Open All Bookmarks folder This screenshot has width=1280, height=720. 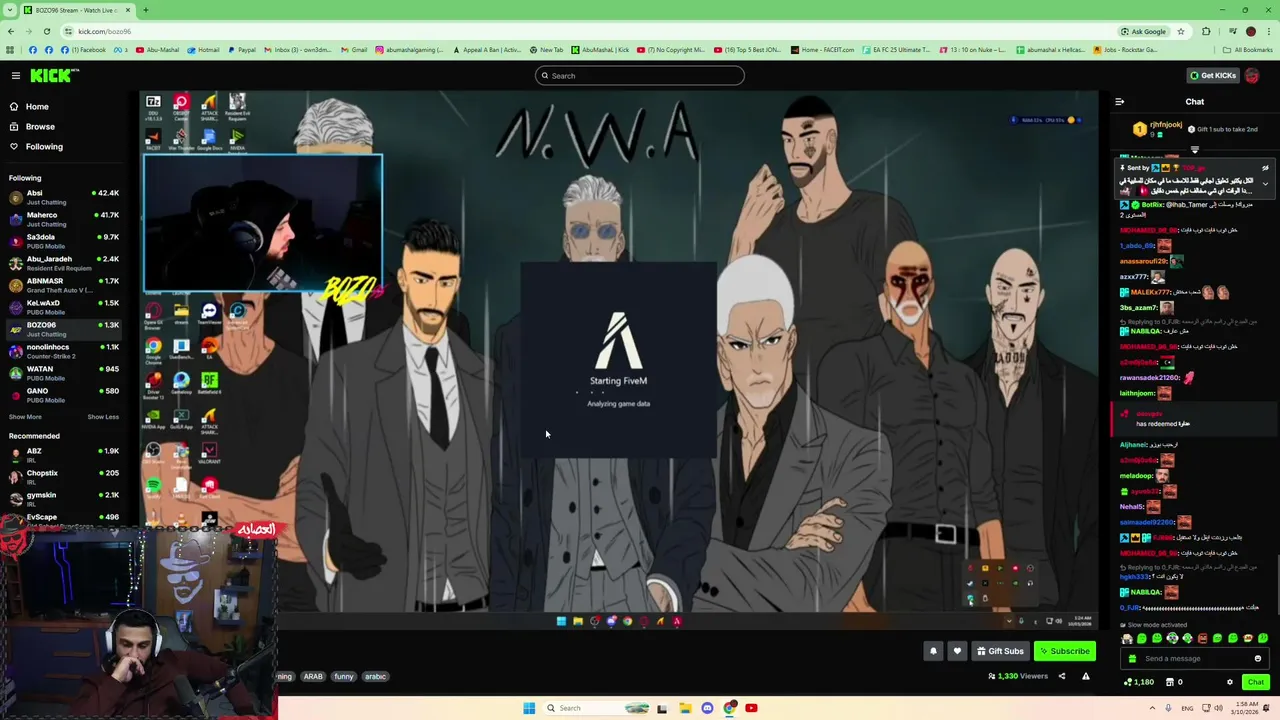[x=1248, y=50]
